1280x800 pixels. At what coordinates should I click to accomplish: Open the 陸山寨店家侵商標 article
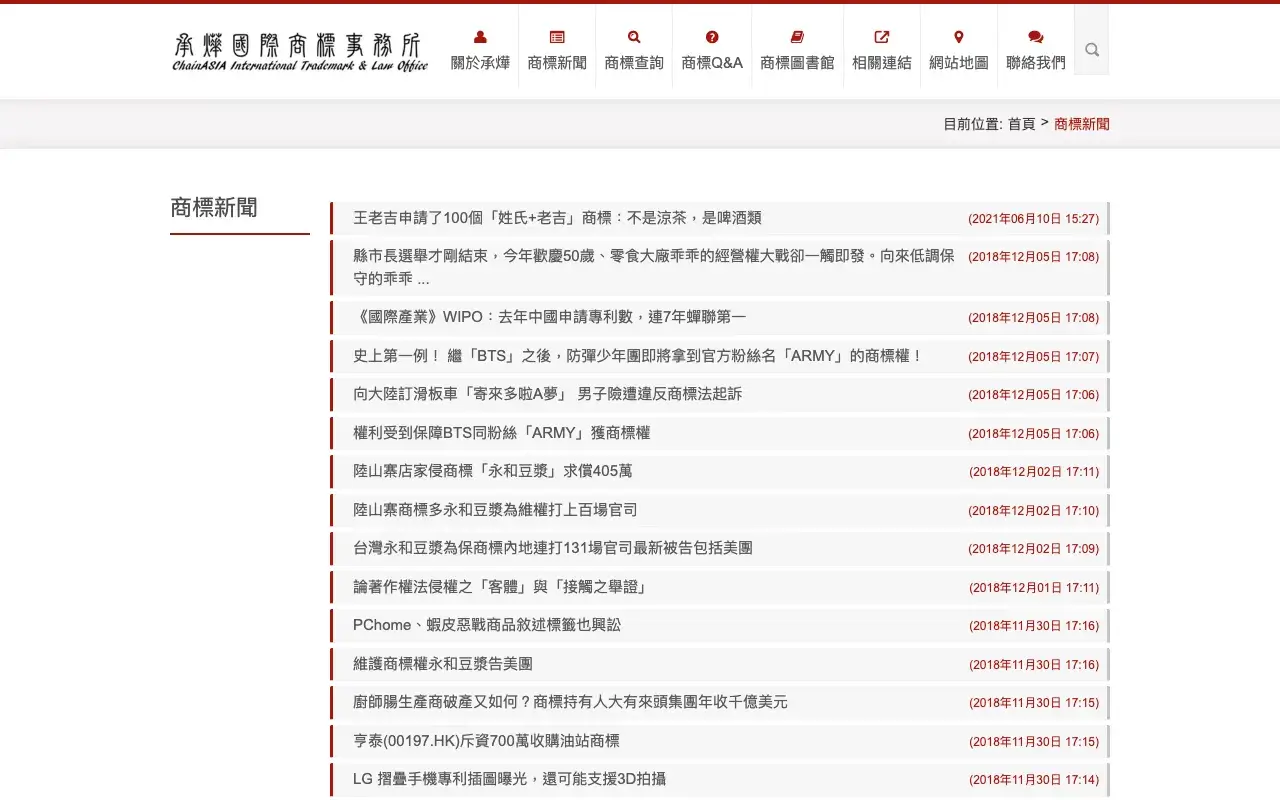(492, 471)
